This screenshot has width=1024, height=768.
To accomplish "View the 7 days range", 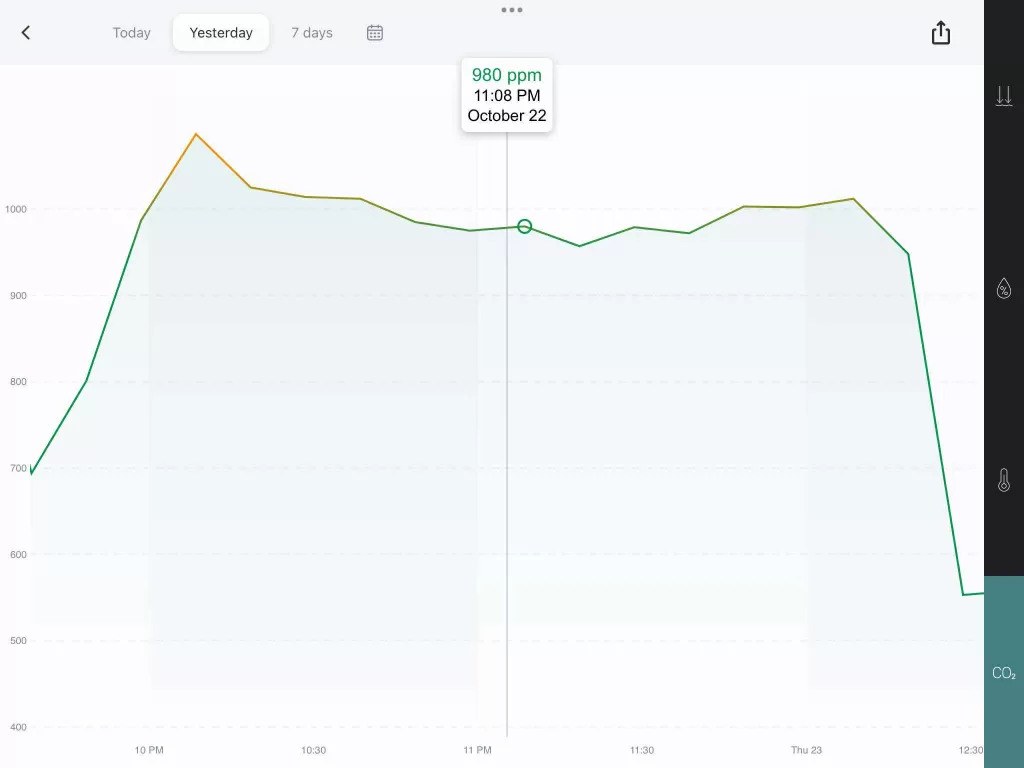I will [312, 33].
